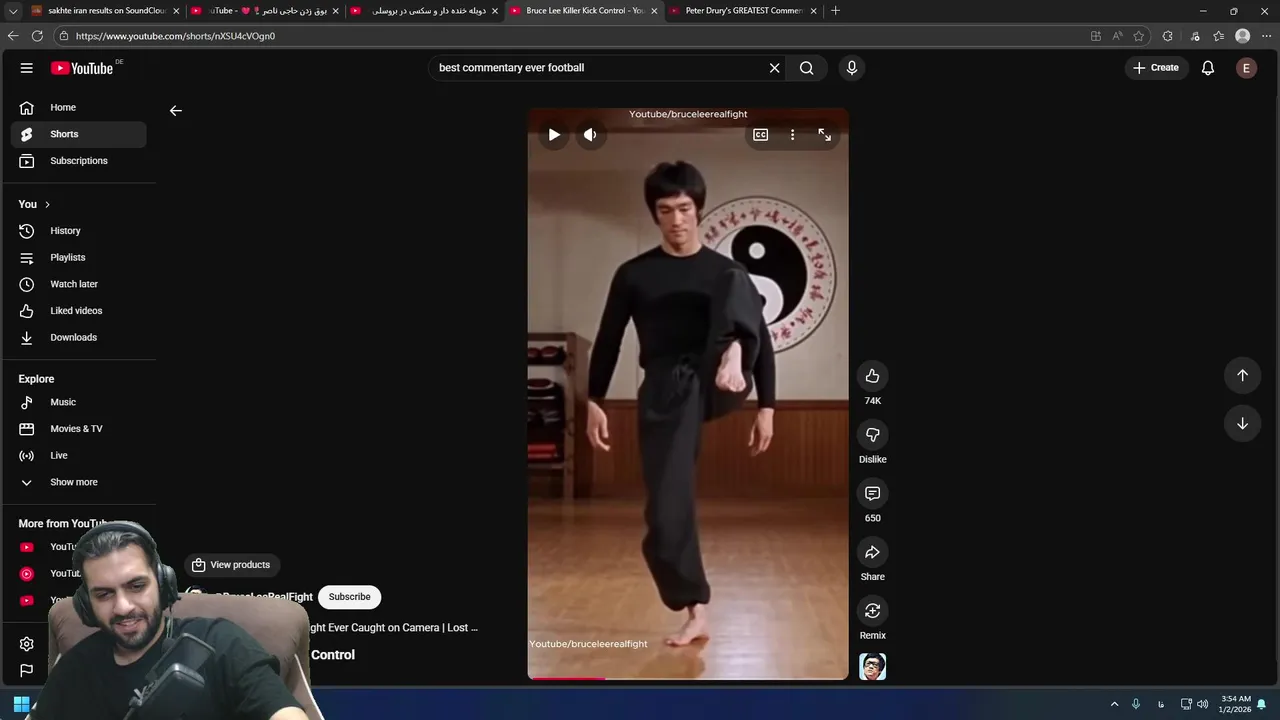
Task: Open Watch later in the sidebar
Action: pos(79,284)
